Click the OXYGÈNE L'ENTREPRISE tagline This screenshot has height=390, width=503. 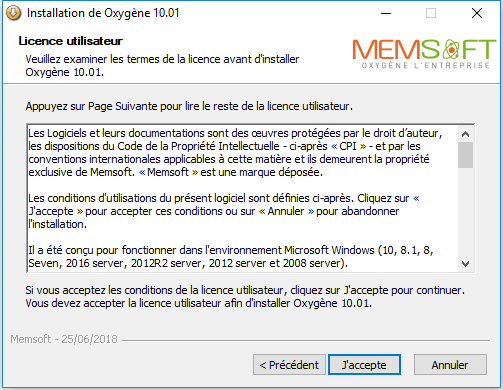click(x=426, y=65)
